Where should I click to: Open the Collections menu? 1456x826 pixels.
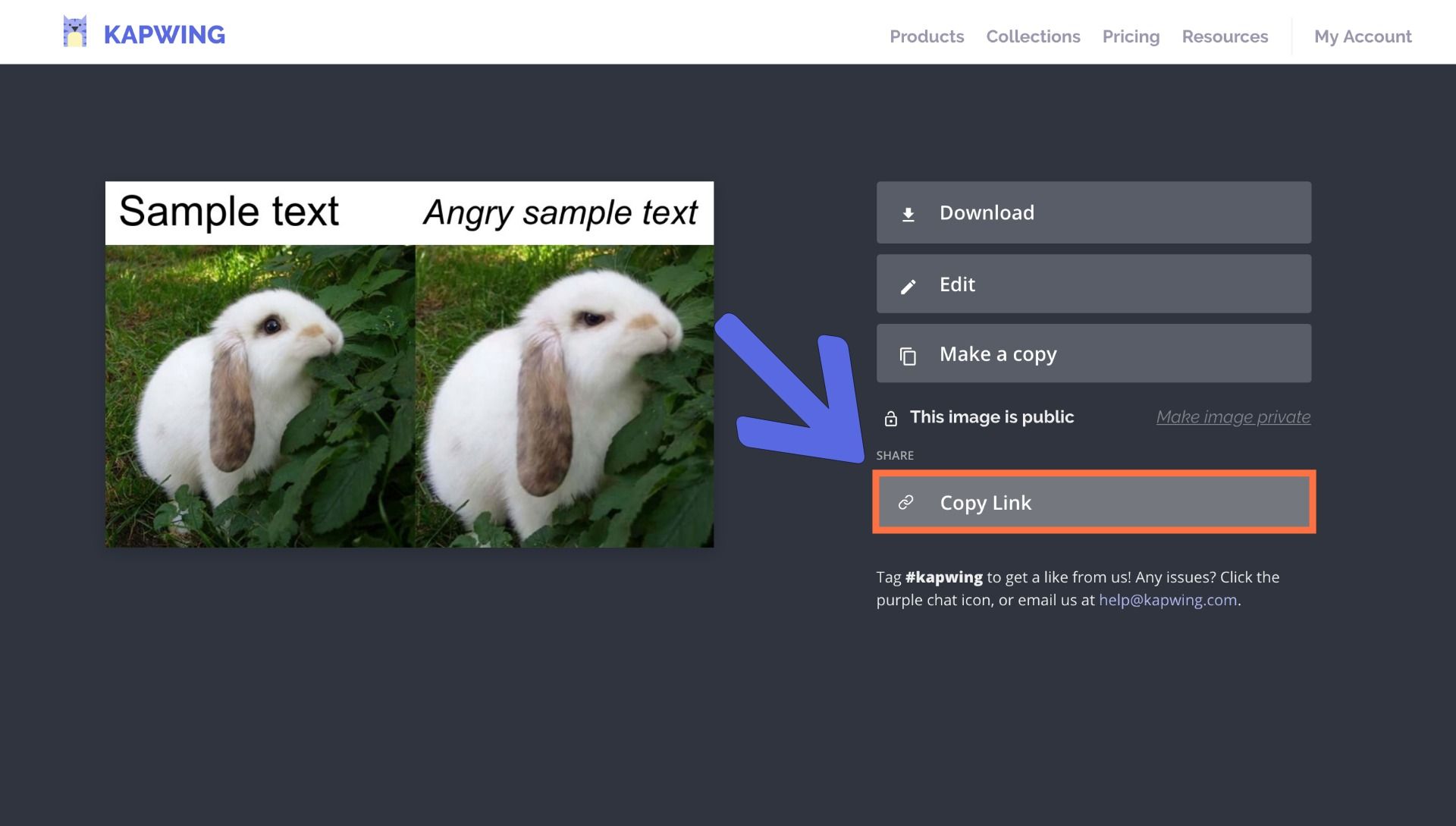tap(1033, 36)
